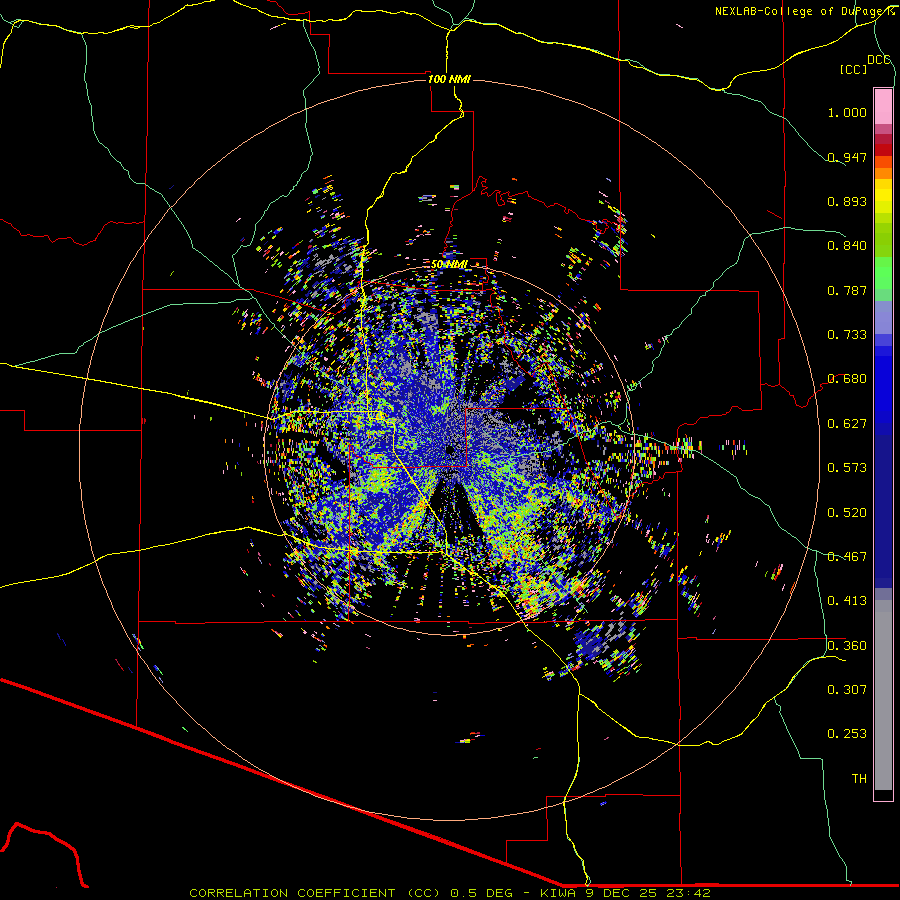Click the 0.947 scale value

click(847, 157)
